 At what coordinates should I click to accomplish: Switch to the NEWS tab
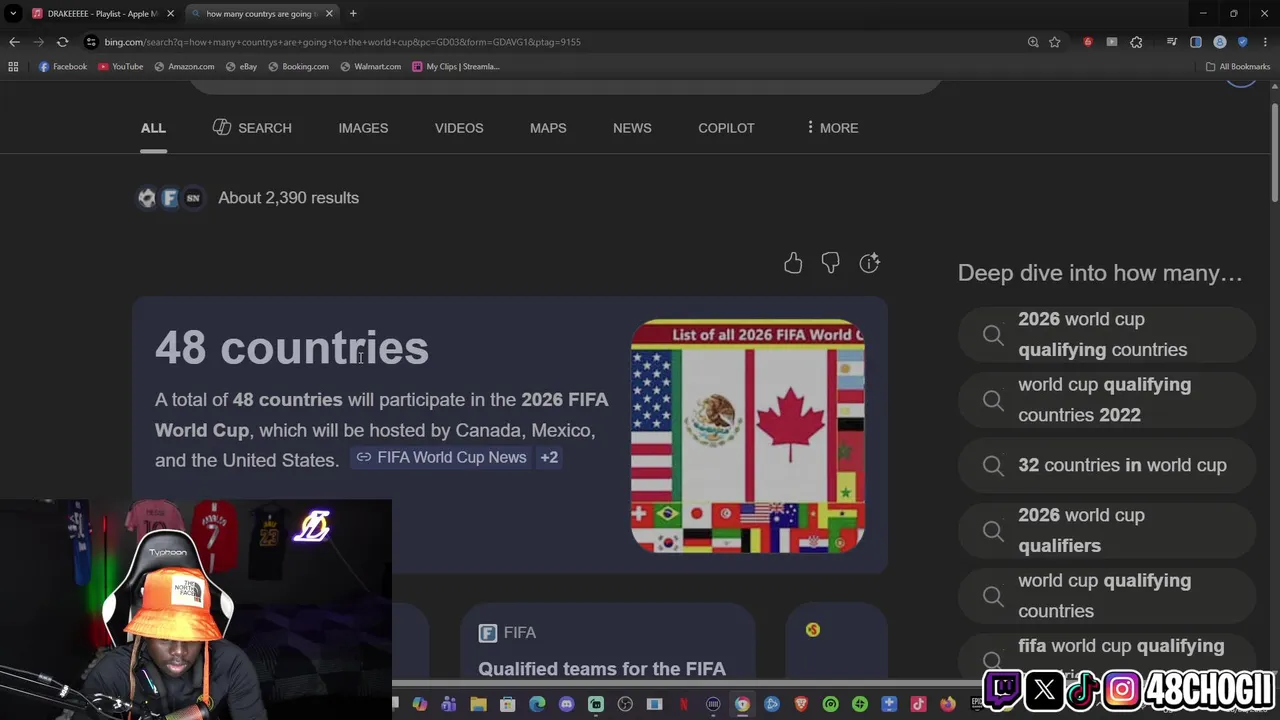click(x=632, y=128)
